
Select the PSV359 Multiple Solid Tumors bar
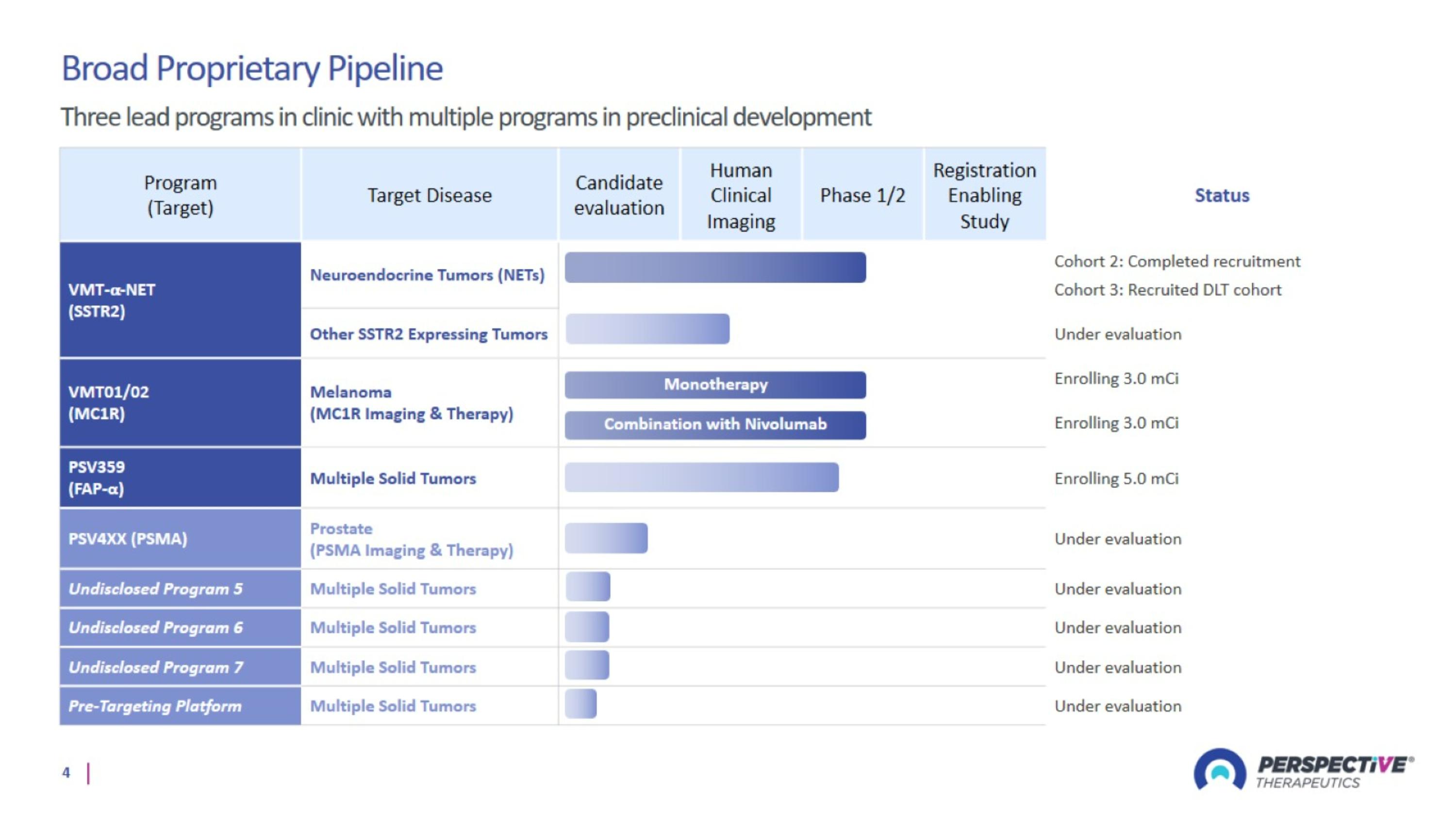[701, 478]
